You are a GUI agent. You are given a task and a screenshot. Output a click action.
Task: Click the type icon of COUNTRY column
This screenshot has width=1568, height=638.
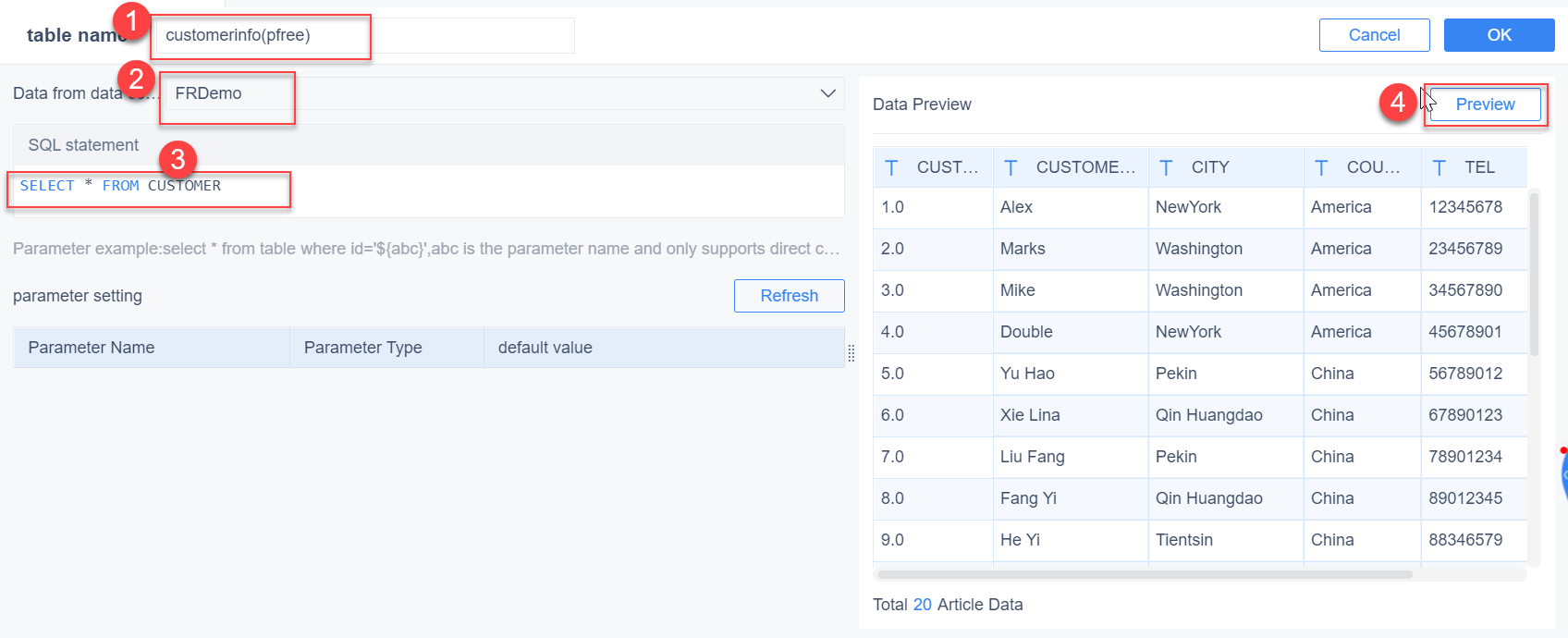click(x=1322, y=167)
